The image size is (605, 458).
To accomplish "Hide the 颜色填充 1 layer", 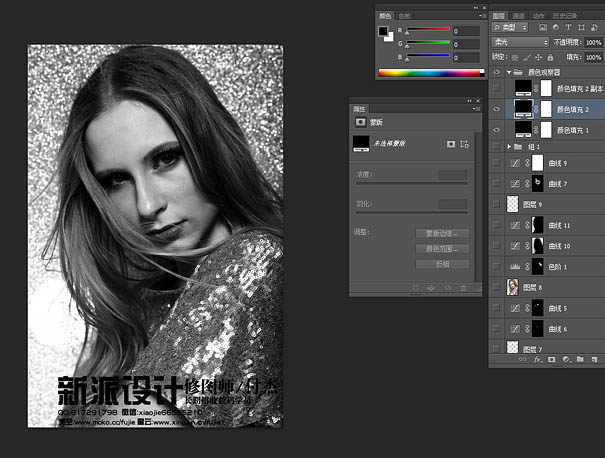I will 498,130.
